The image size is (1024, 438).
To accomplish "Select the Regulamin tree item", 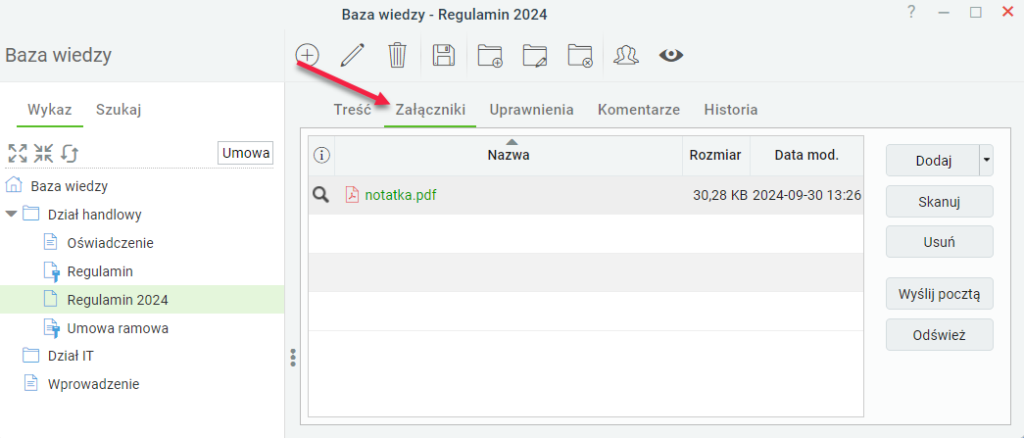I will click(100, 271).
